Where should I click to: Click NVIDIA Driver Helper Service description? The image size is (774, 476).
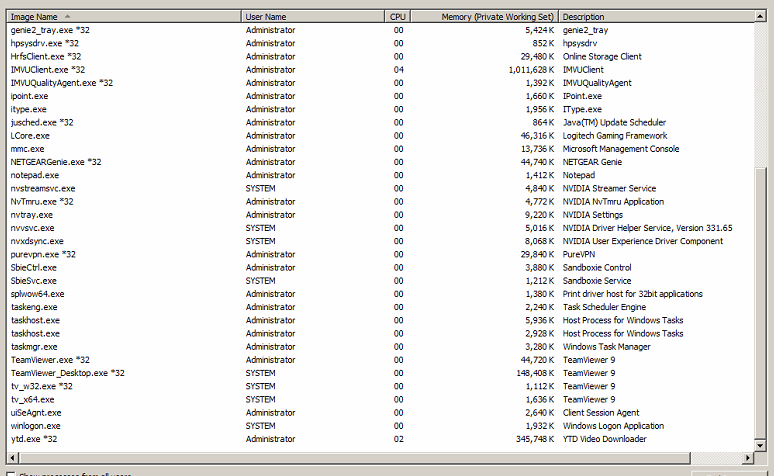pyautogui.click(x=647, y=228)
